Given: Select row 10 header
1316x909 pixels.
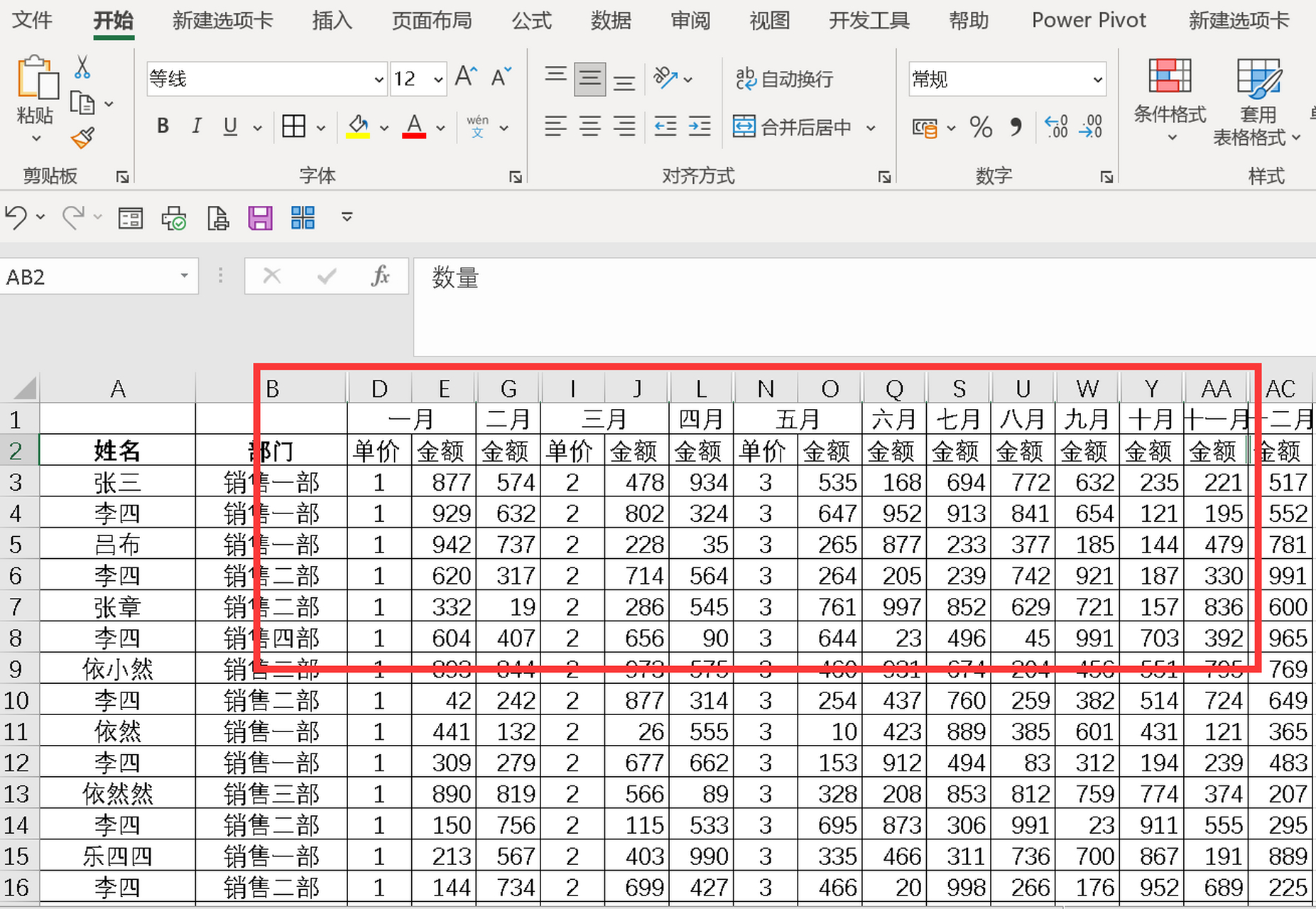Looking at the screenshot, I should pyautogui.click(x=16, y=700).
